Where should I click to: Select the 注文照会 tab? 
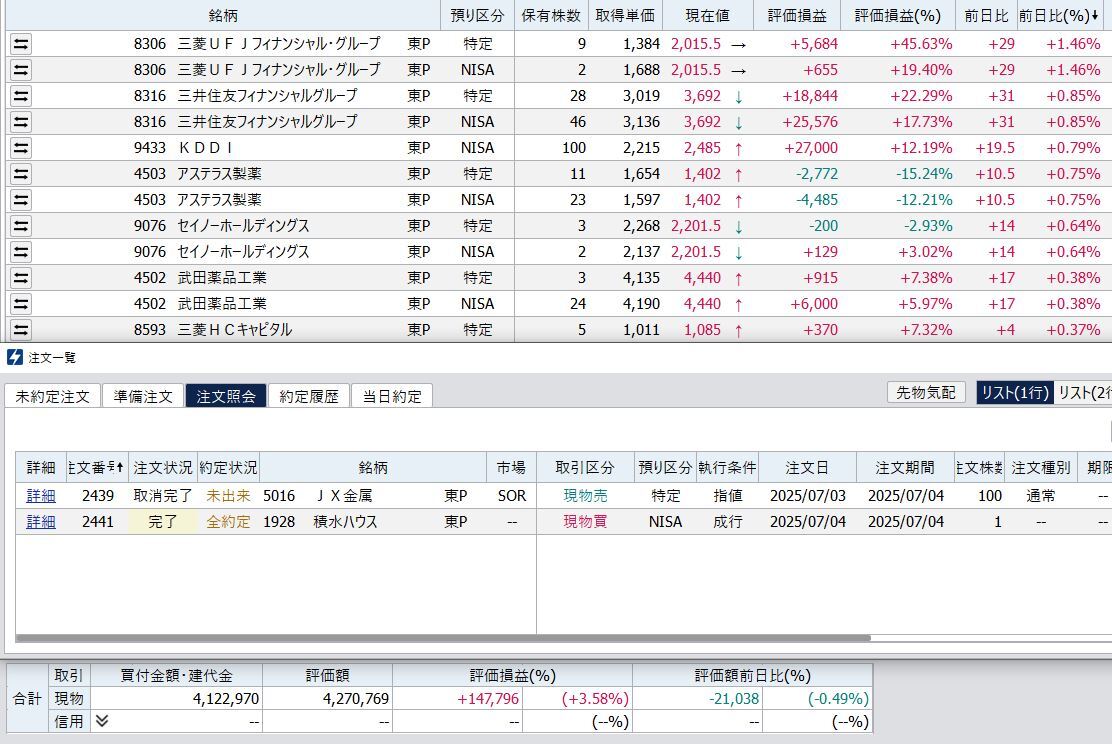pyautogui.click(x=226, y=396)
